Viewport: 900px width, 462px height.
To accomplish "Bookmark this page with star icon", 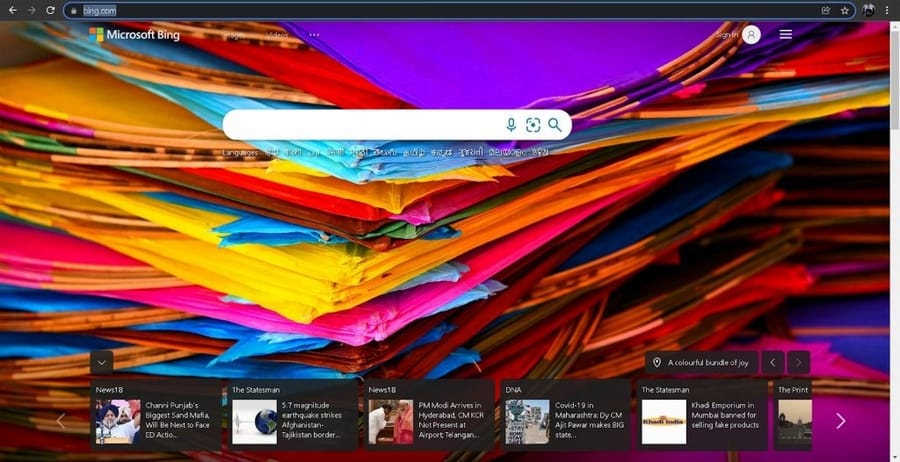I will coord(845,10).
